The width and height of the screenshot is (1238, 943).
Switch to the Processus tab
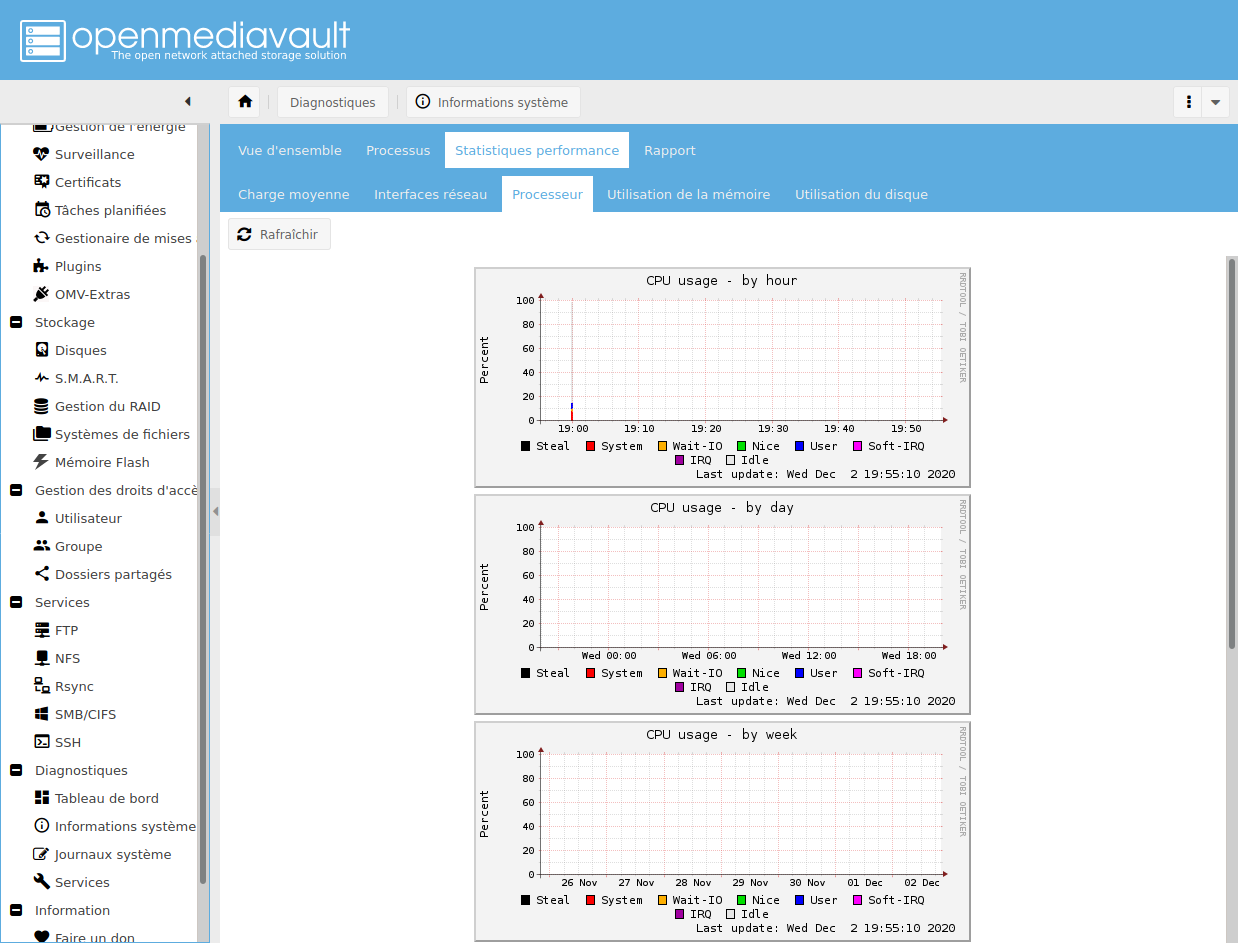coord(398,150)
